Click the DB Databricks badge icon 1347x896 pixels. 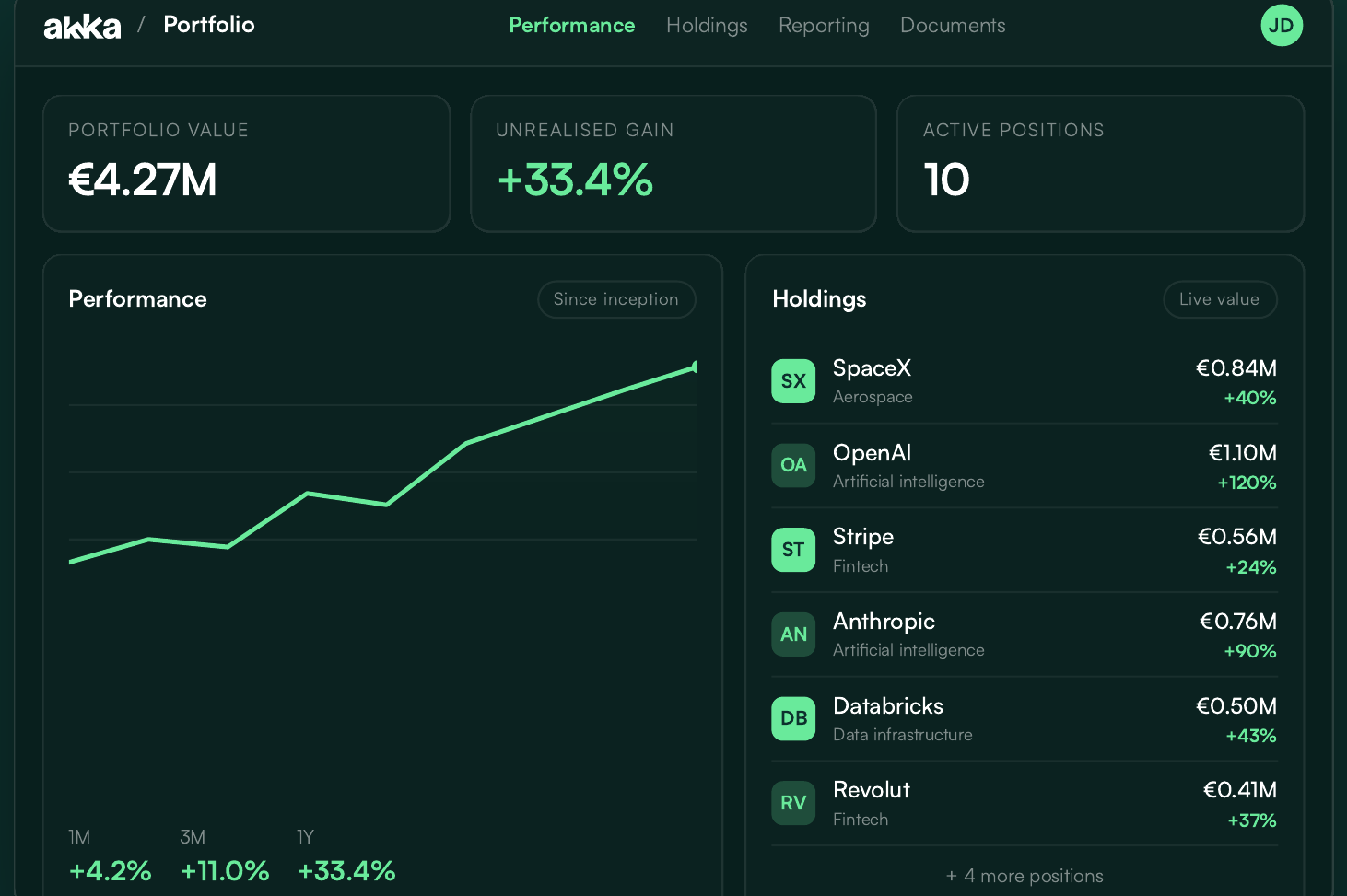793,718
